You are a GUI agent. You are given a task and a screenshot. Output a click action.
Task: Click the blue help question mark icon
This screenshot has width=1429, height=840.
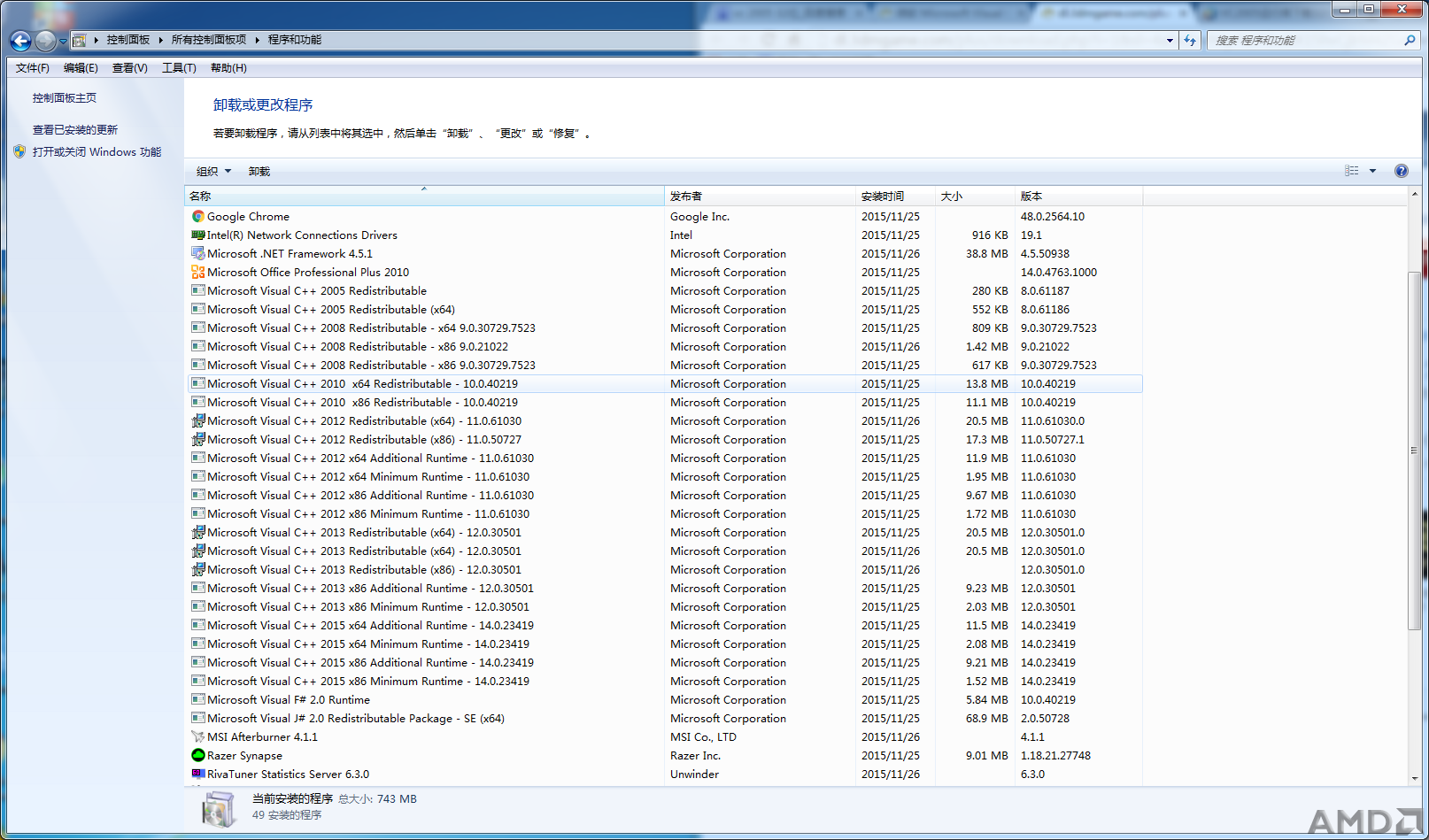point(1402,171)
